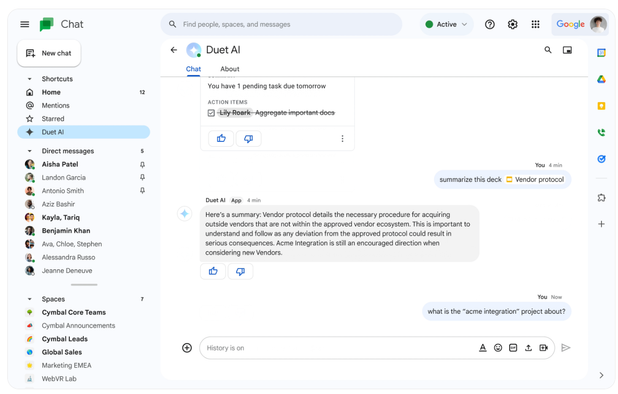Insert a GIF from compose box
618x394 pixels.
(513, 348)
